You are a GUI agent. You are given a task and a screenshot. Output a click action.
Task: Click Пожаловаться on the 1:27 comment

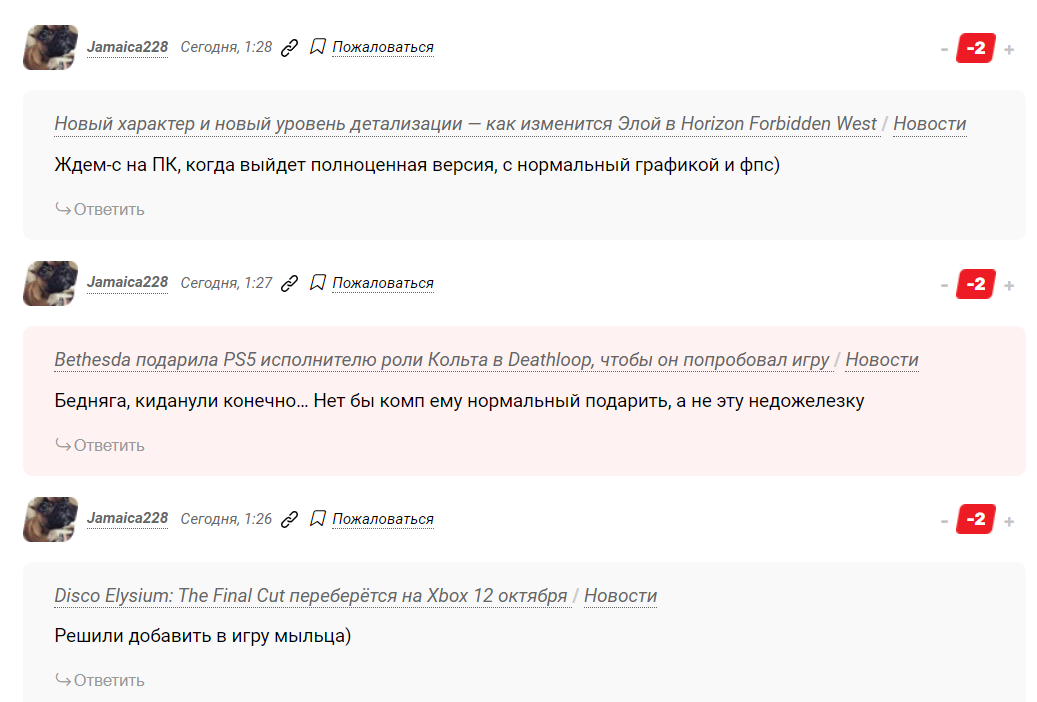click(383, 283)
